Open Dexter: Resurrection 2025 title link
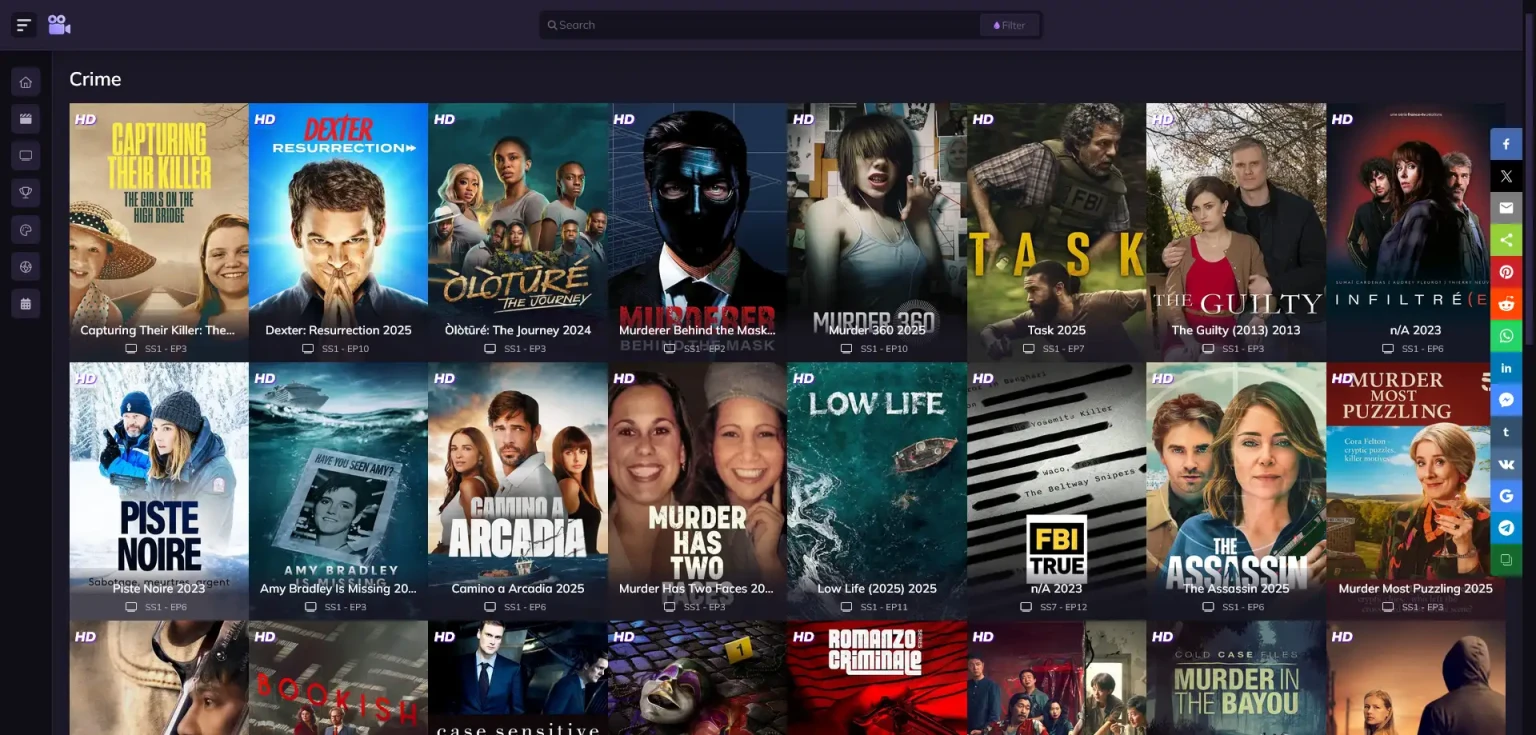 coord(338,330)
